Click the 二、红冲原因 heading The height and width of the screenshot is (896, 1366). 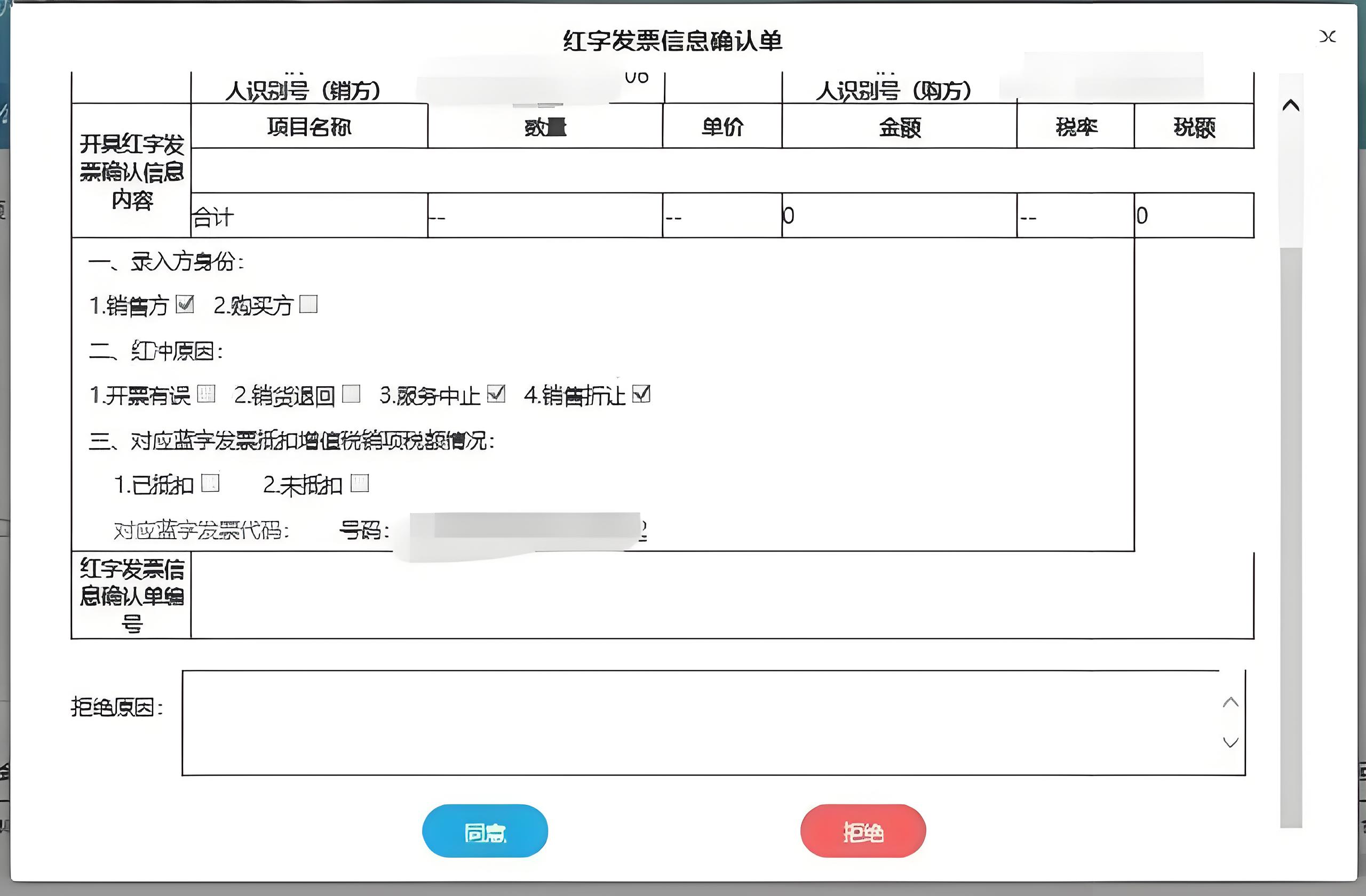point(156,350)
